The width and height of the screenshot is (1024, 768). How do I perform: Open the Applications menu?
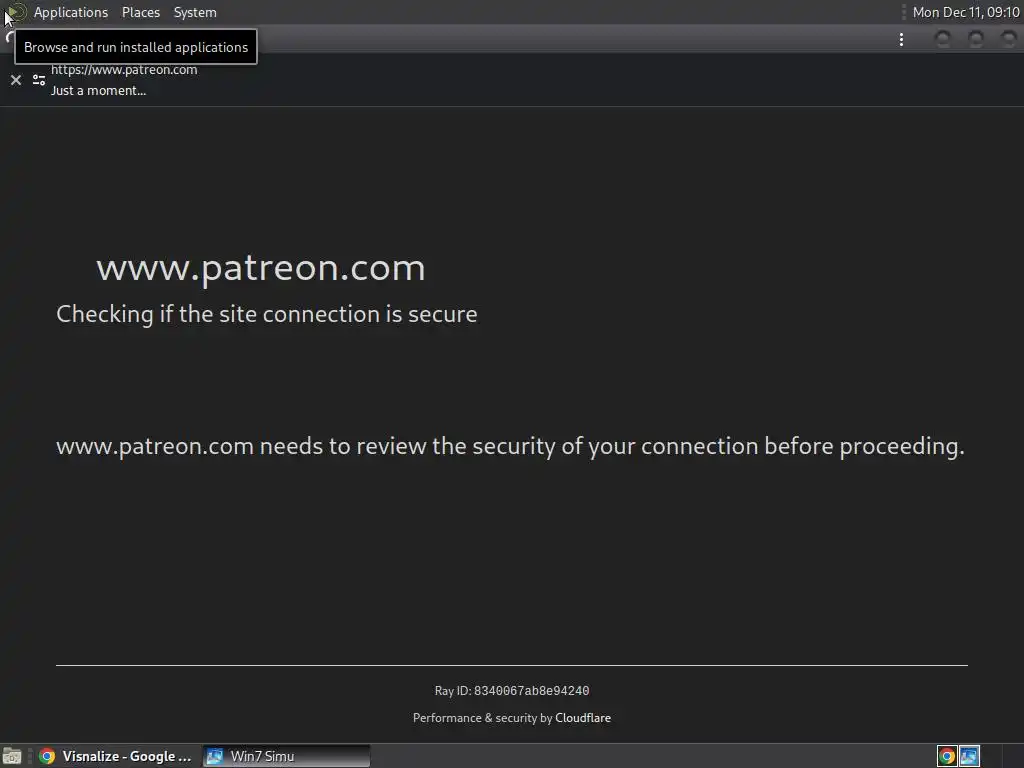(x=71, y=12)
